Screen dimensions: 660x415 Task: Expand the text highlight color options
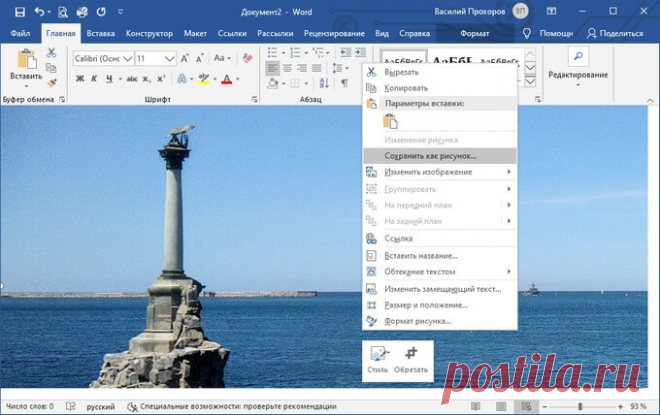215,79
